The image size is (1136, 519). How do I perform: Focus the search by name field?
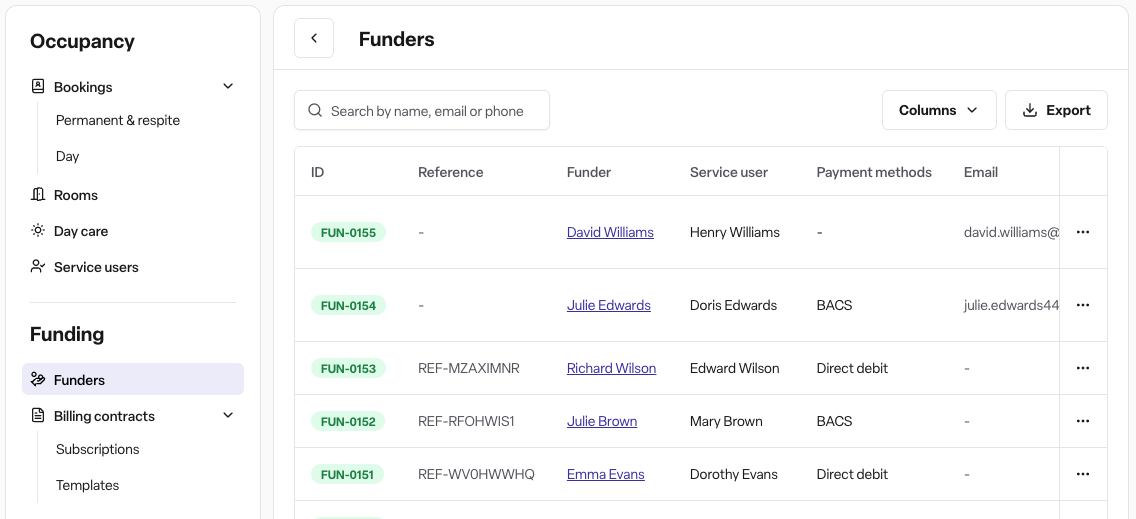(x=422, y=110)
